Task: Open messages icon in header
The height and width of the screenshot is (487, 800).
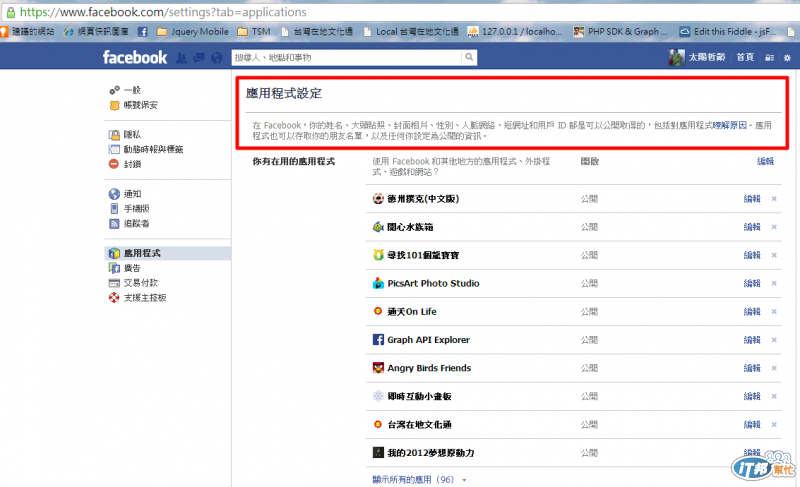Action: [x=199, y=58]
